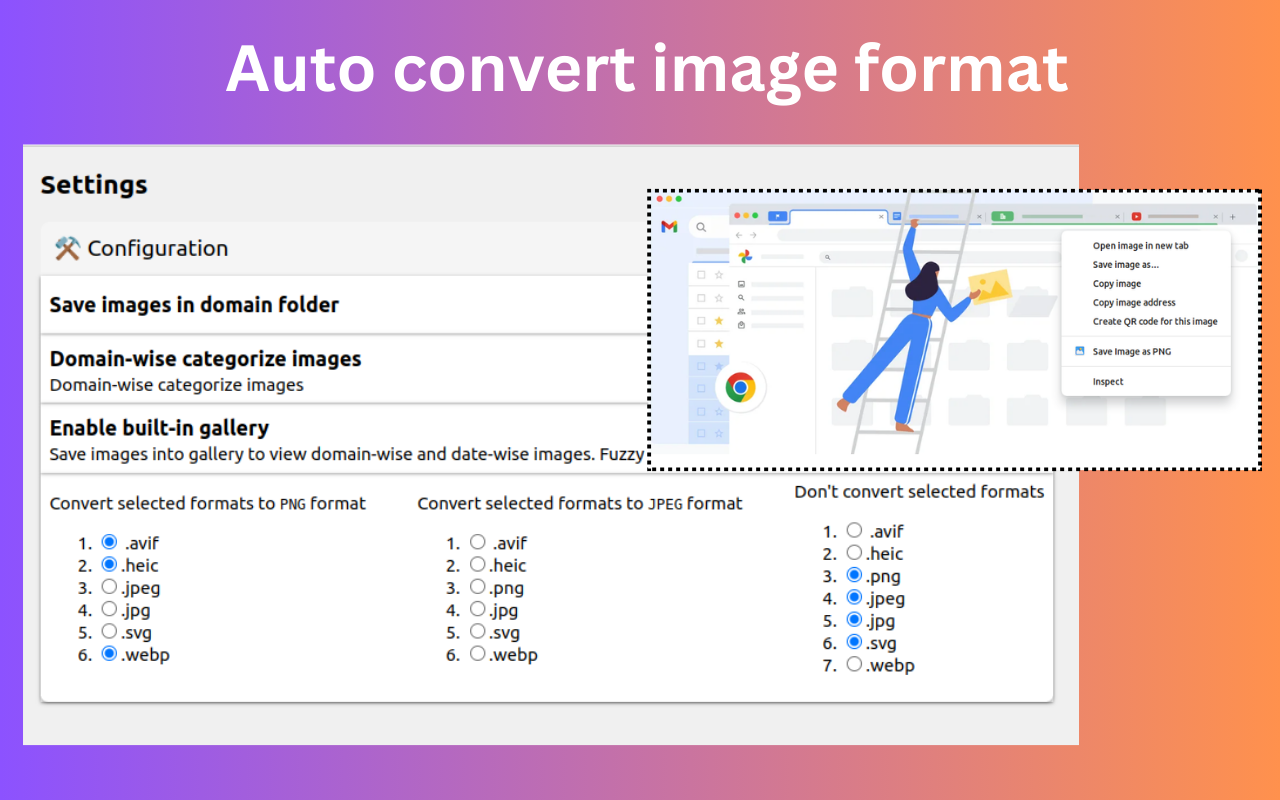Image resolution: width=1280 pixels, height=800 pixels.
Task: Click the hammer icon beside Configuration
Action: [x=67, y=248]
